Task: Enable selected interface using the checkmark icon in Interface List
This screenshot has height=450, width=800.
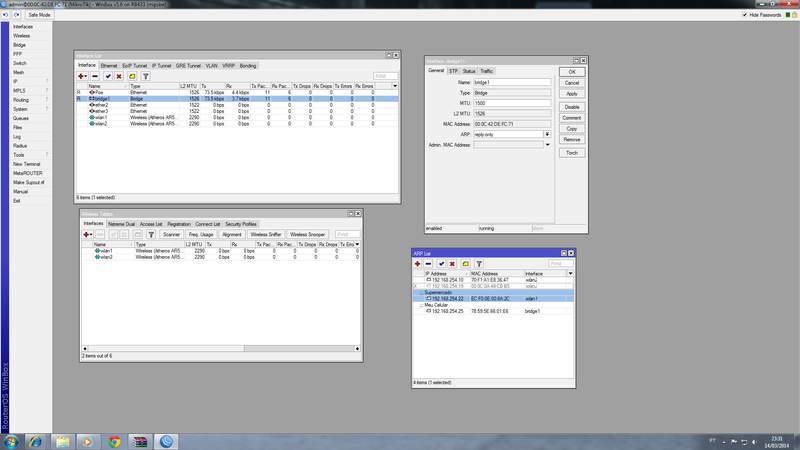Action: [108, 76]
